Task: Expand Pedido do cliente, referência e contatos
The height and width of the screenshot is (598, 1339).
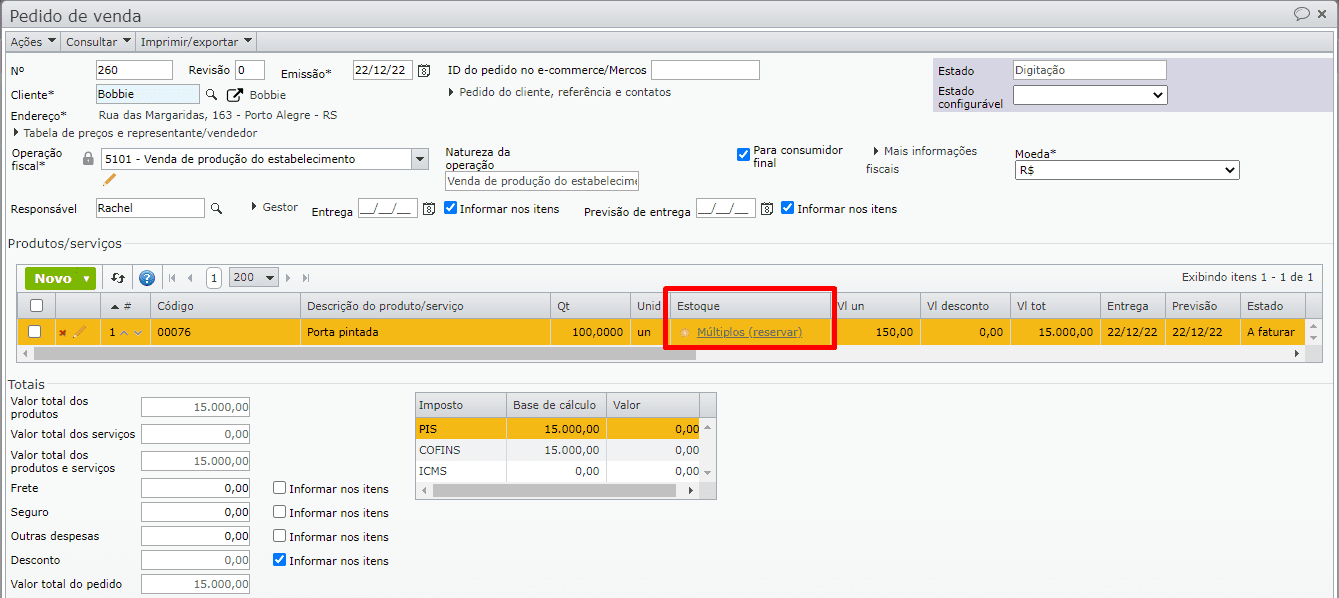Action: pyautogui.click(x=559, y=92)
